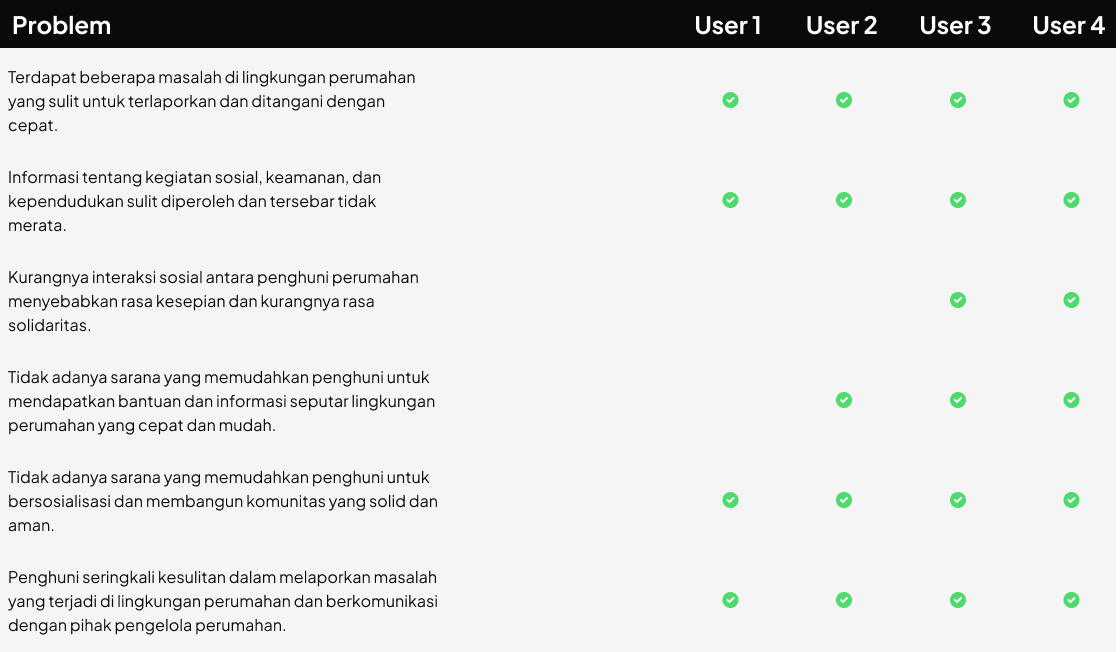
Task: Click the User 1 column header
Action: (x=728, y=26)
